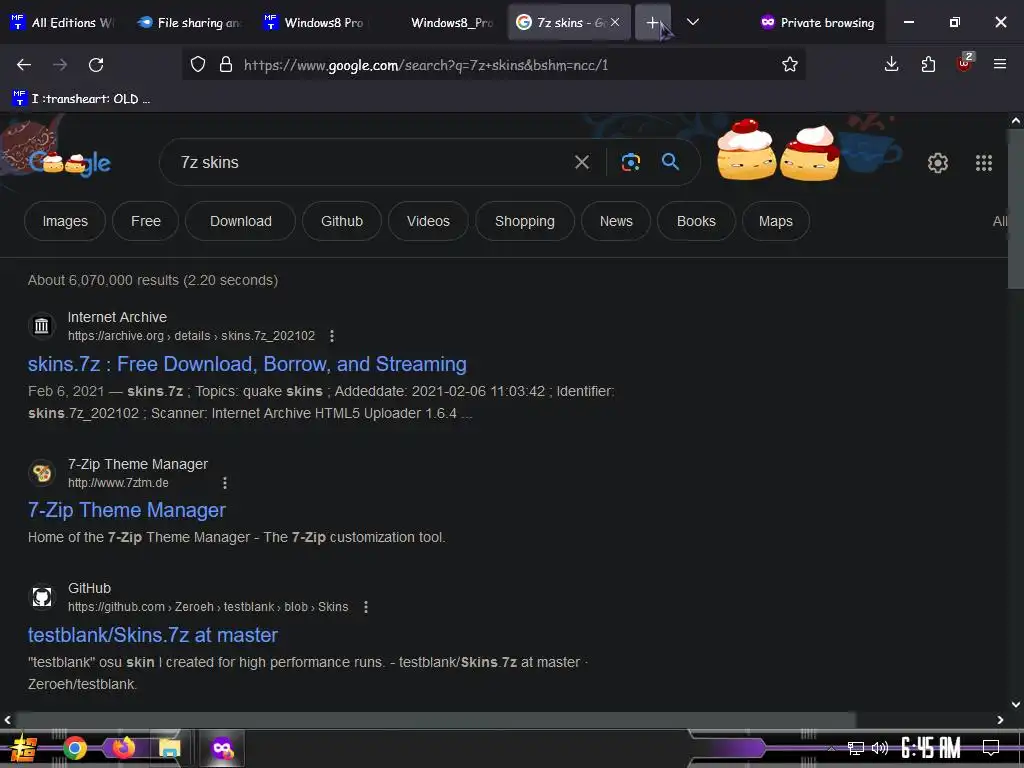1024x768 pixels.
Task: Open more options for Internet Archive result
Action: (332, 336)
